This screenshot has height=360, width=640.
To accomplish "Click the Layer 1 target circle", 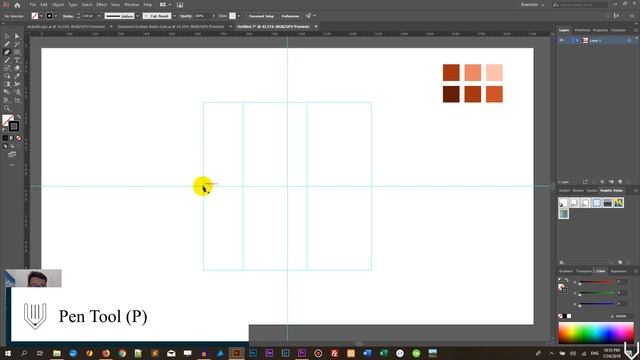I will coord(629,40).
